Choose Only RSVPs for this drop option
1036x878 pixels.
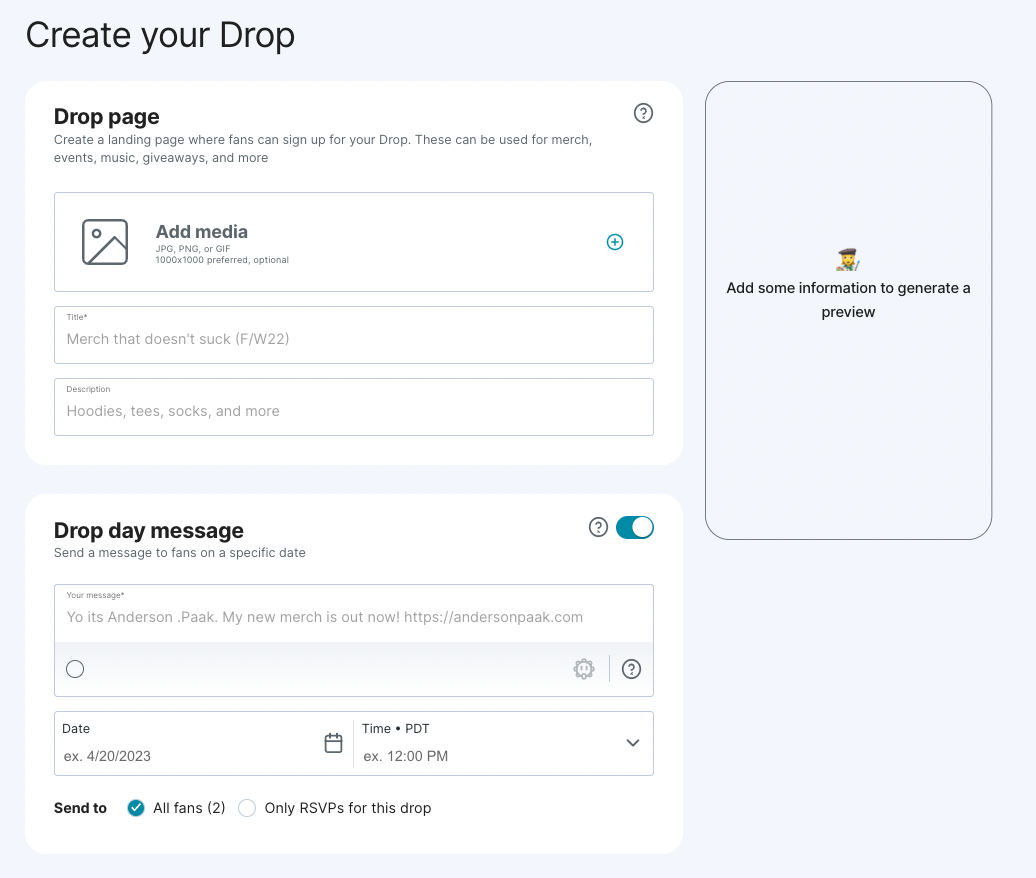(x=247, y=808)
